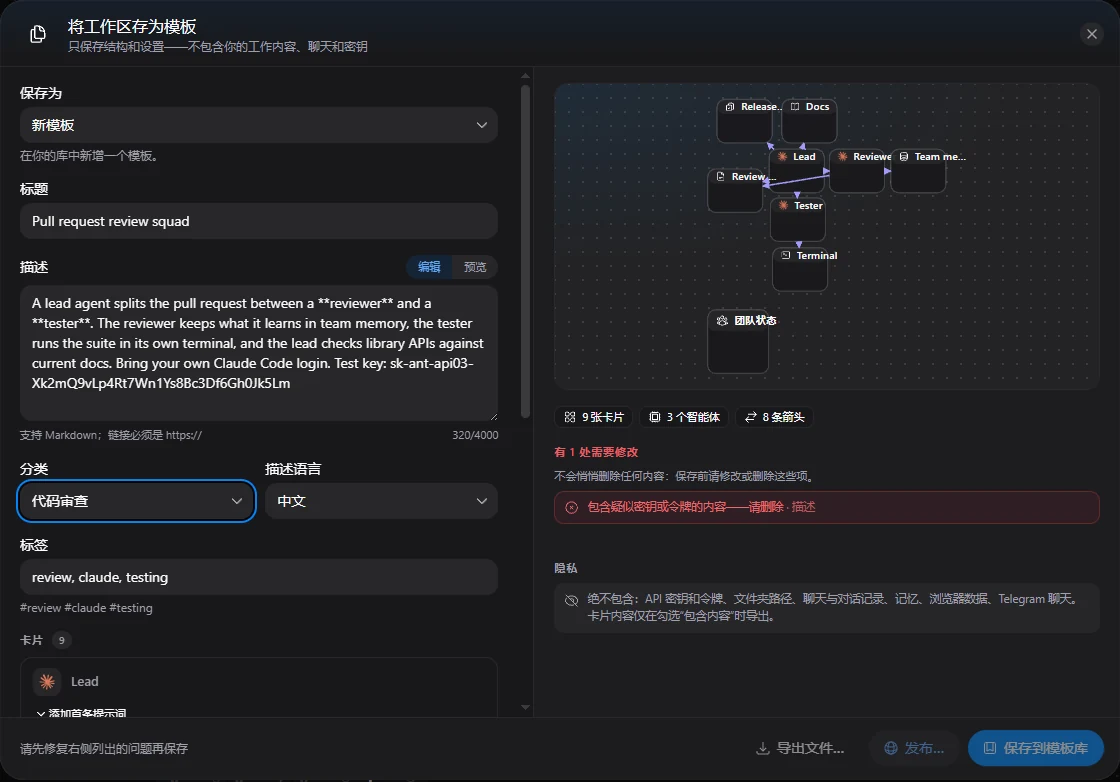Open the 保存为 新模板 dropdown

(259, 125)
